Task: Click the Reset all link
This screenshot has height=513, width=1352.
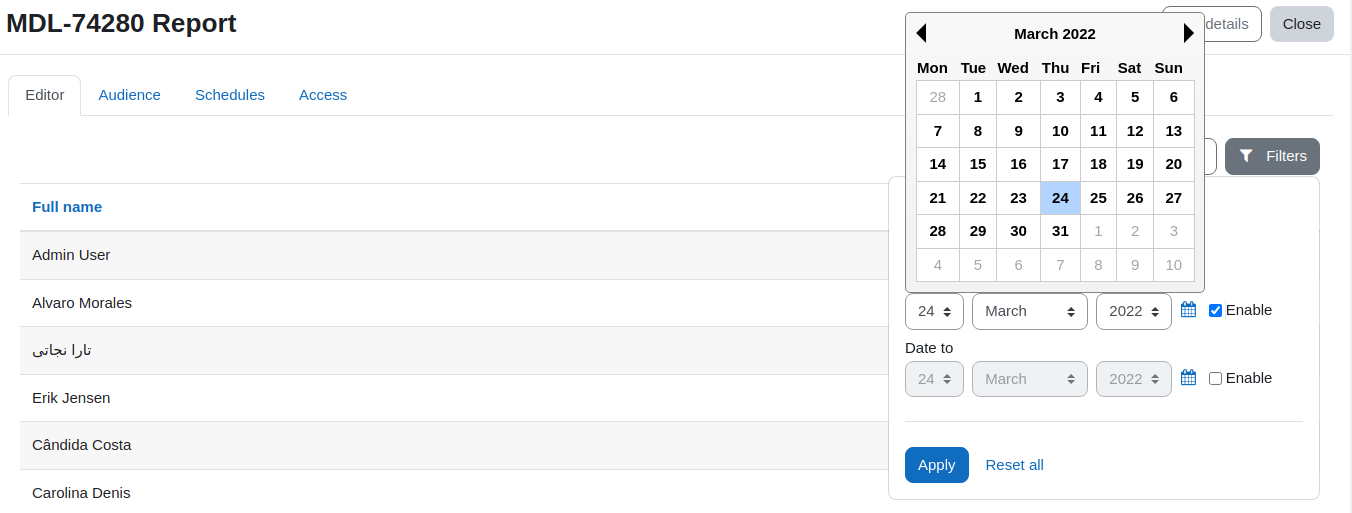Action: 1014,465
